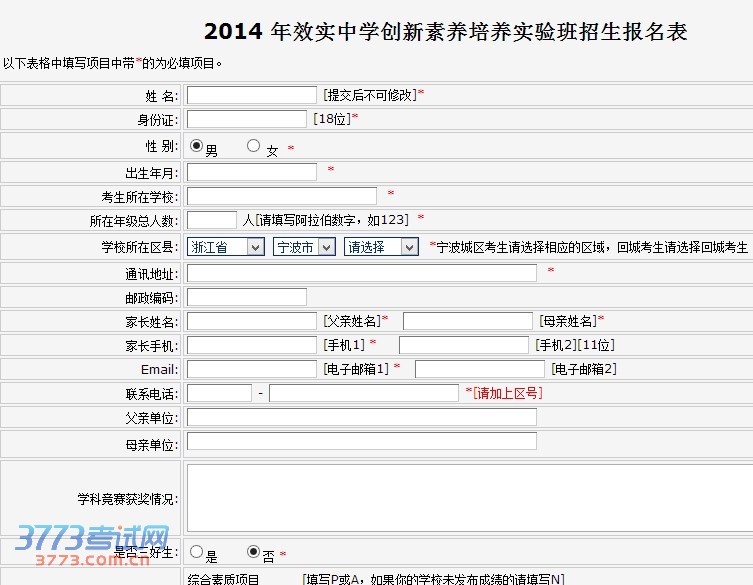Click the 手机1 parent phone field
The width and height of the screenshot is (753, 585).
click(x=251, y=345)
